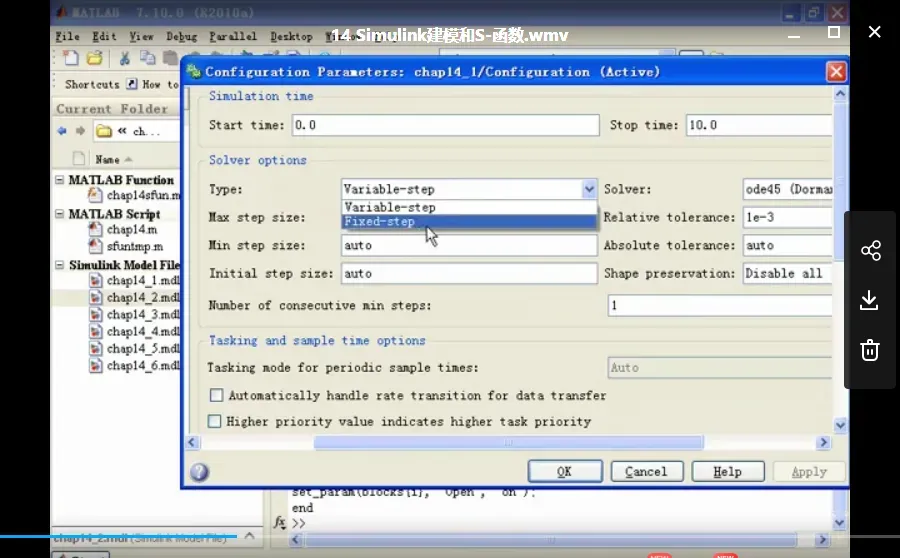900x558 pixels.
Task: Click the fx function browser icon
Action: tap(280, 522)
